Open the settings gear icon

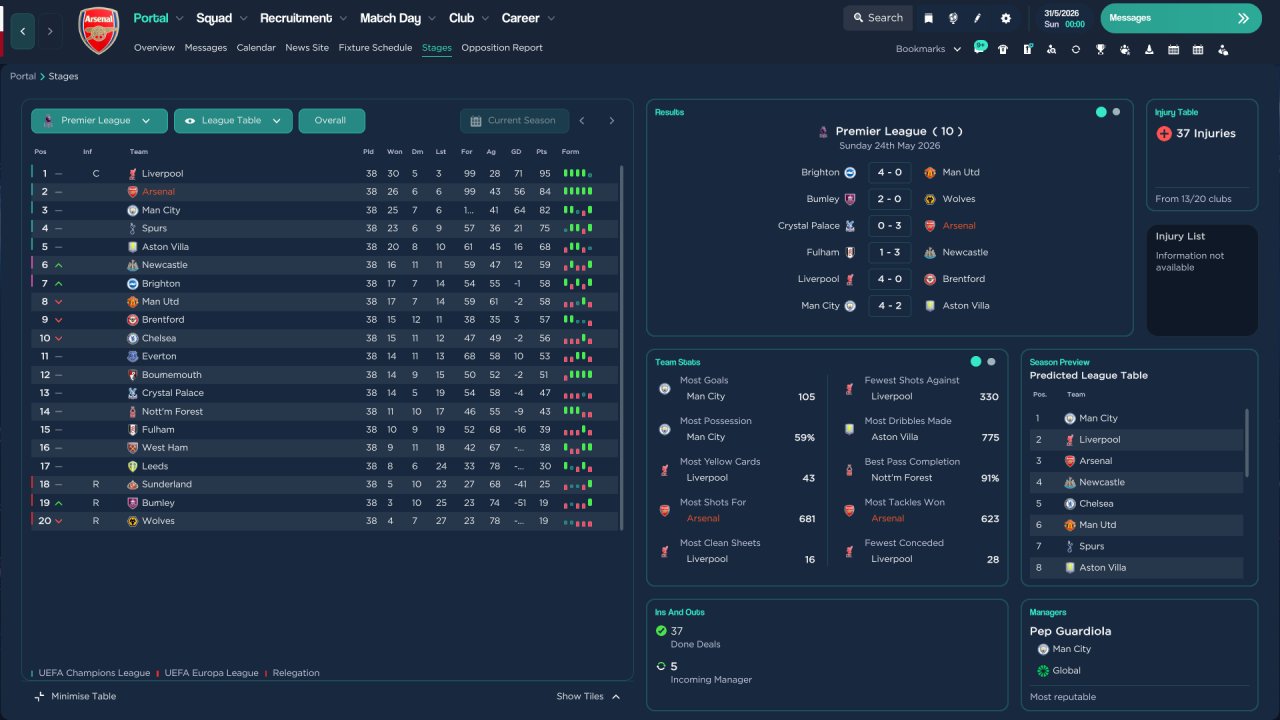1005,18
